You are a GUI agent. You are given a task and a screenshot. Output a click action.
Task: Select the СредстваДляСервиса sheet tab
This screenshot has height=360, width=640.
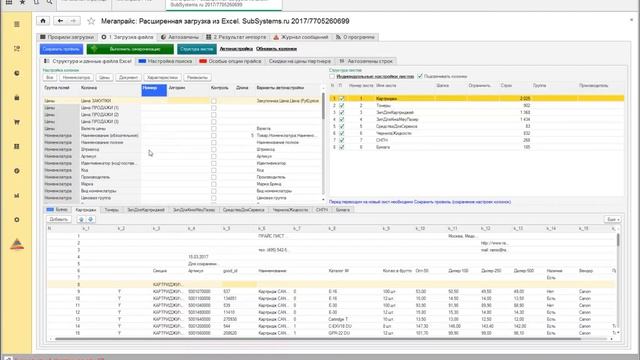click(x=244, y=210)
